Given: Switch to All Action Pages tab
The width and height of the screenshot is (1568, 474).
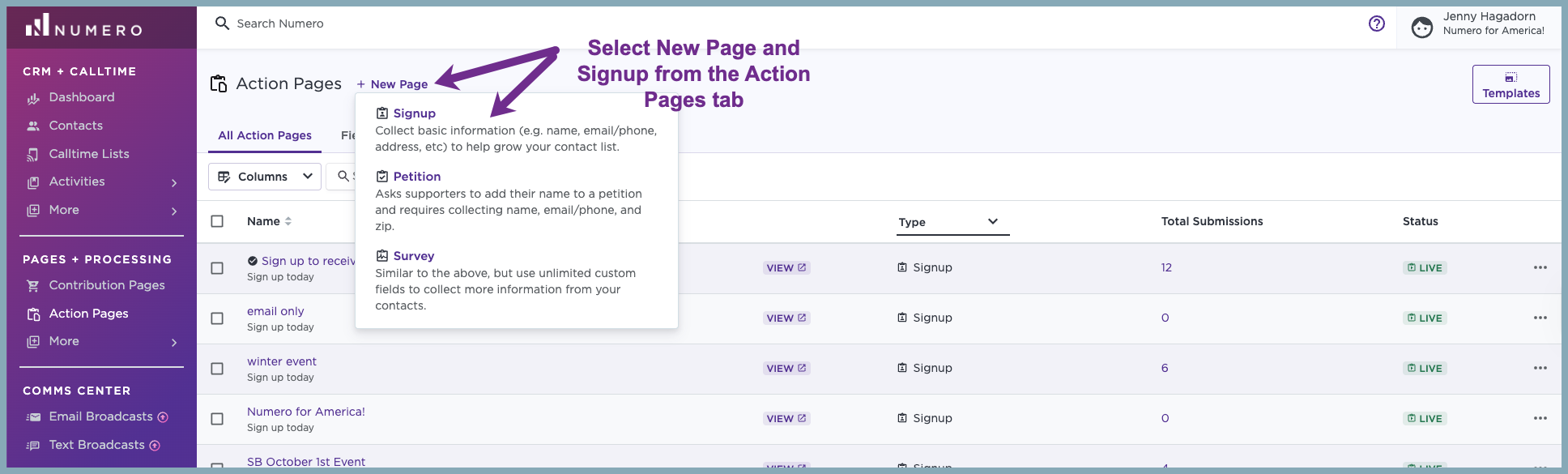Looking at the screenshot, I should coord(265,135).
